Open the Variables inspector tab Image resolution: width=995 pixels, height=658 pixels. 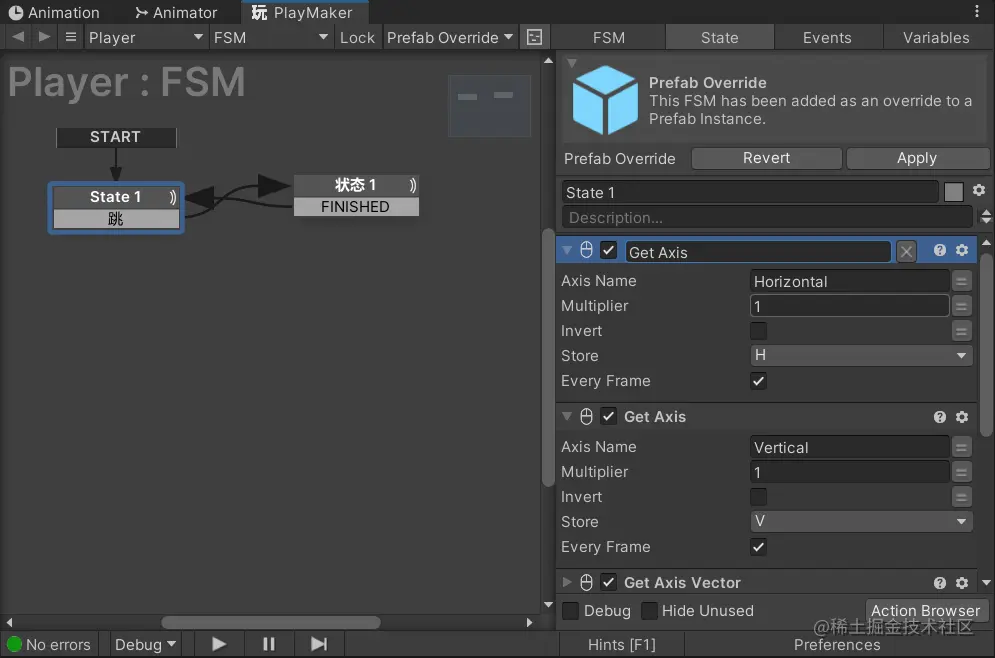[x=937, y=37]
